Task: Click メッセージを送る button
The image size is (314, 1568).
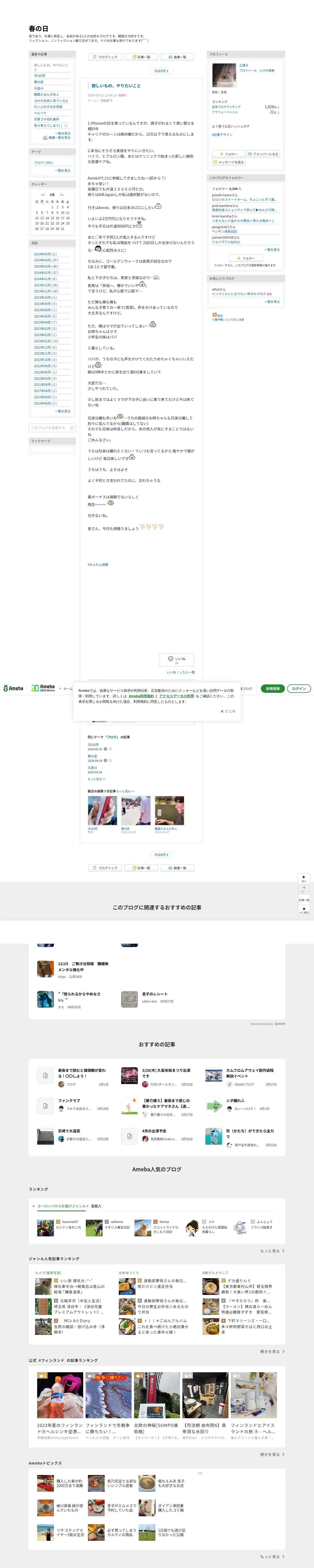Action: 229,163
